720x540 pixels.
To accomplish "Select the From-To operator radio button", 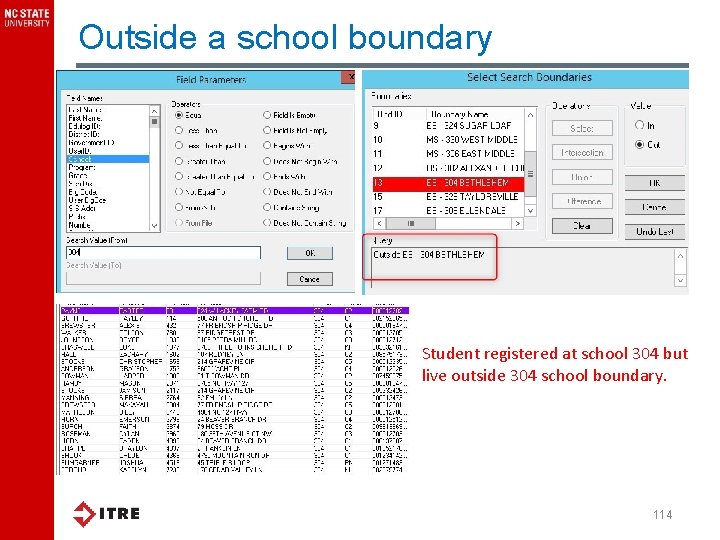I will (180, 208).
